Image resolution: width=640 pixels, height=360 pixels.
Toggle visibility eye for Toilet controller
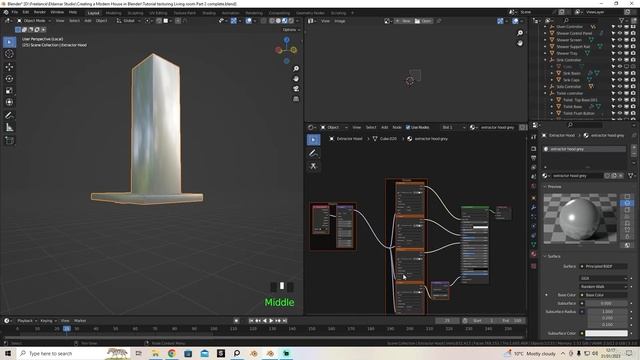(x=620, y=93)
